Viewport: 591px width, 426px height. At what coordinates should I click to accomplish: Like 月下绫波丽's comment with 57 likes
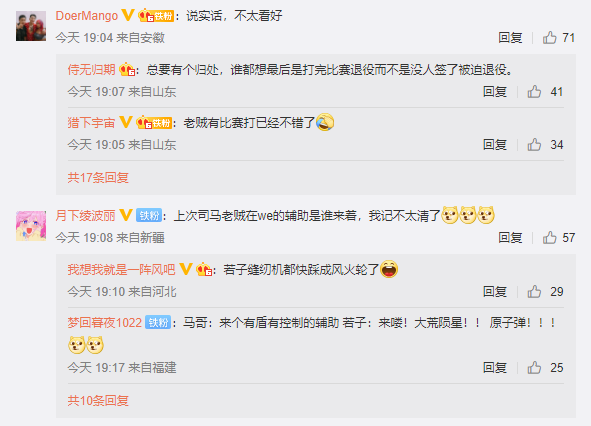tap(550, 238)
